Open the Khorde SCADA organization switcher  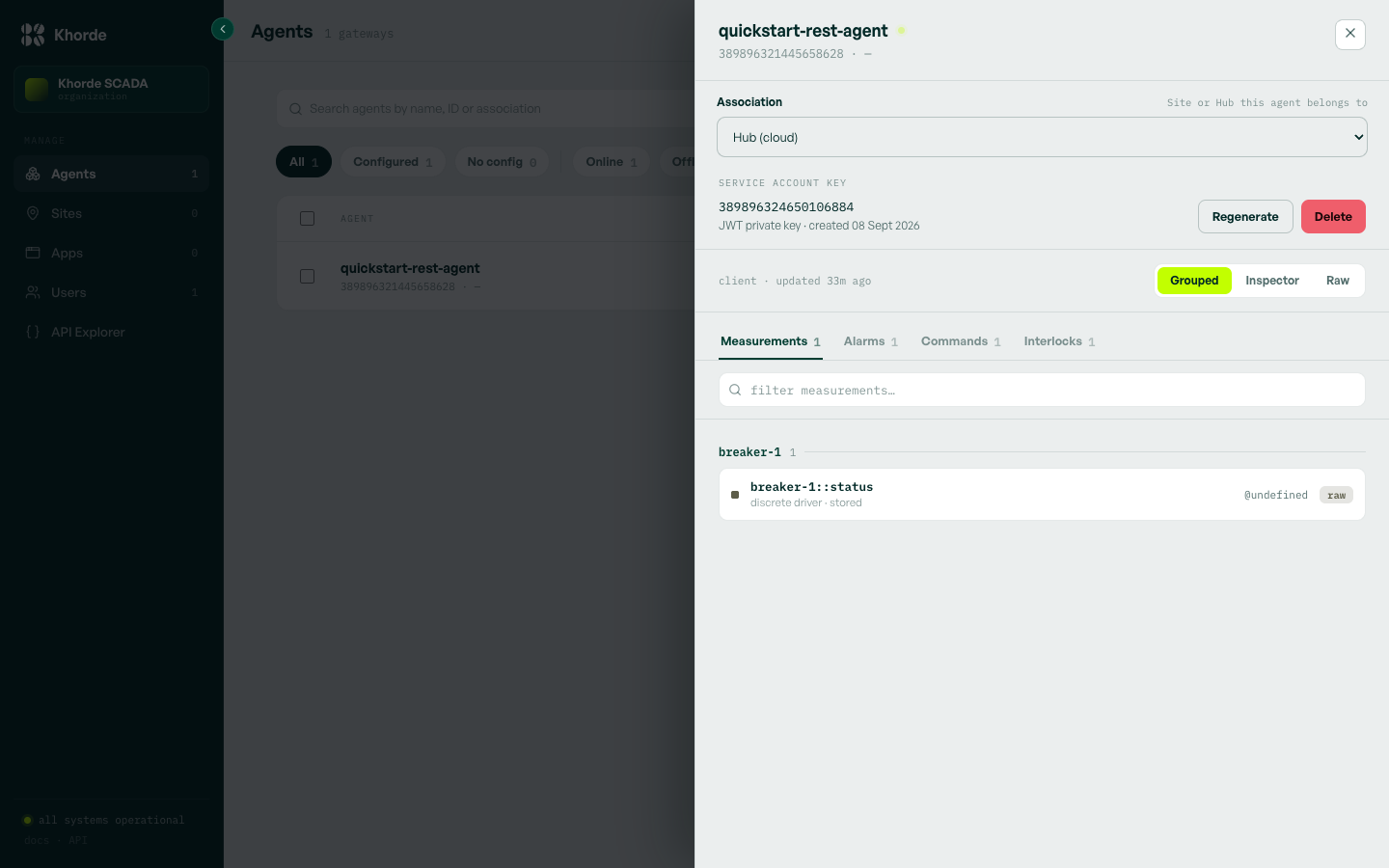coord(112,89)
